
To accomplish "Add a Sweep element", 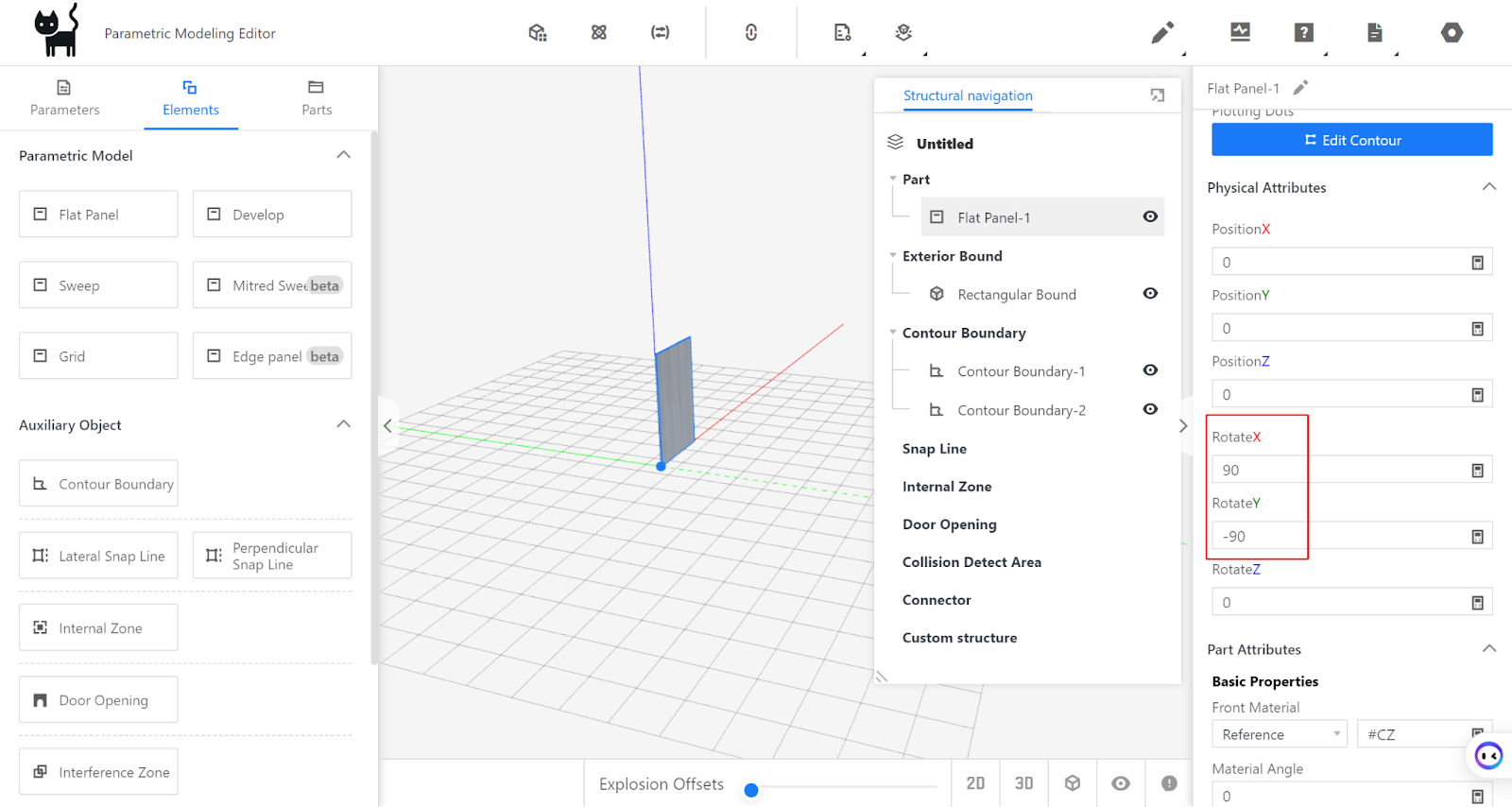I will click(98, 285).
